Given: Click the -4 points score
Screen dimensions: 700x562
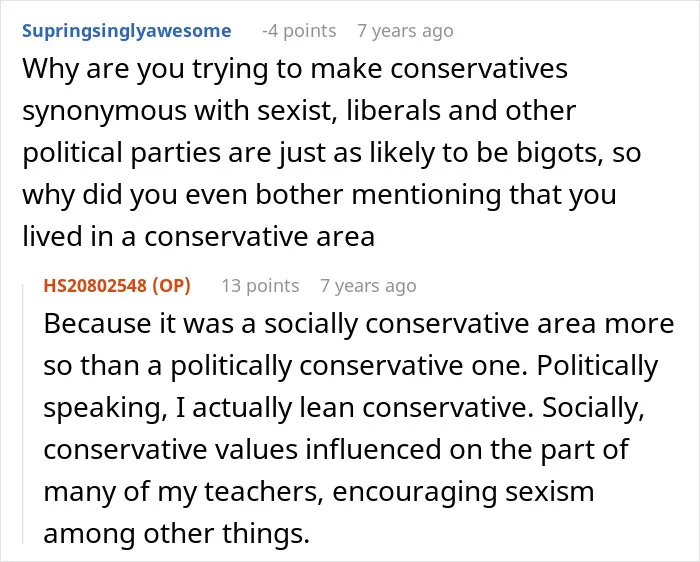Looking at the screenshot, I should pos(299,31).
